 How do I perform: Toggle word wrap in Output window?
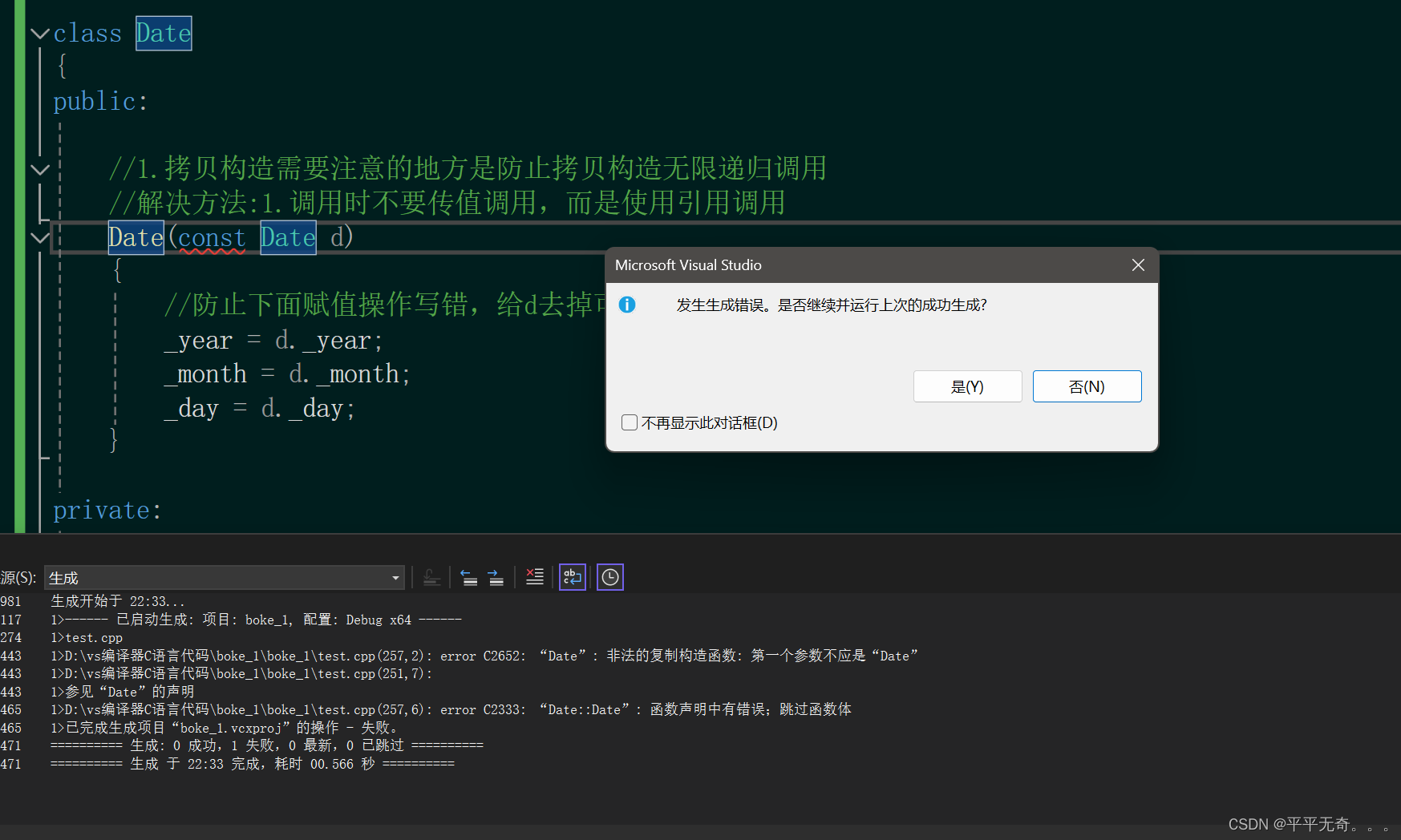(573, 577)
